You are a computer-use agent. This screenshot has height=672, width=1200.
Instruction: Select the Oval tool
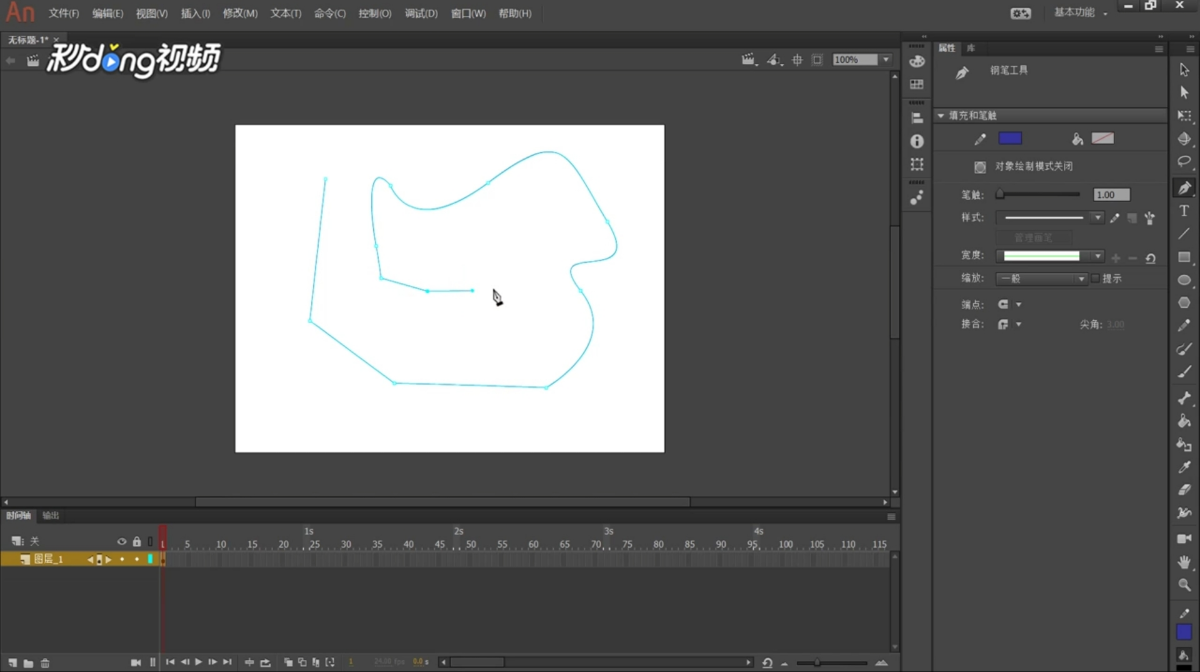click(x=1184, y=280)
